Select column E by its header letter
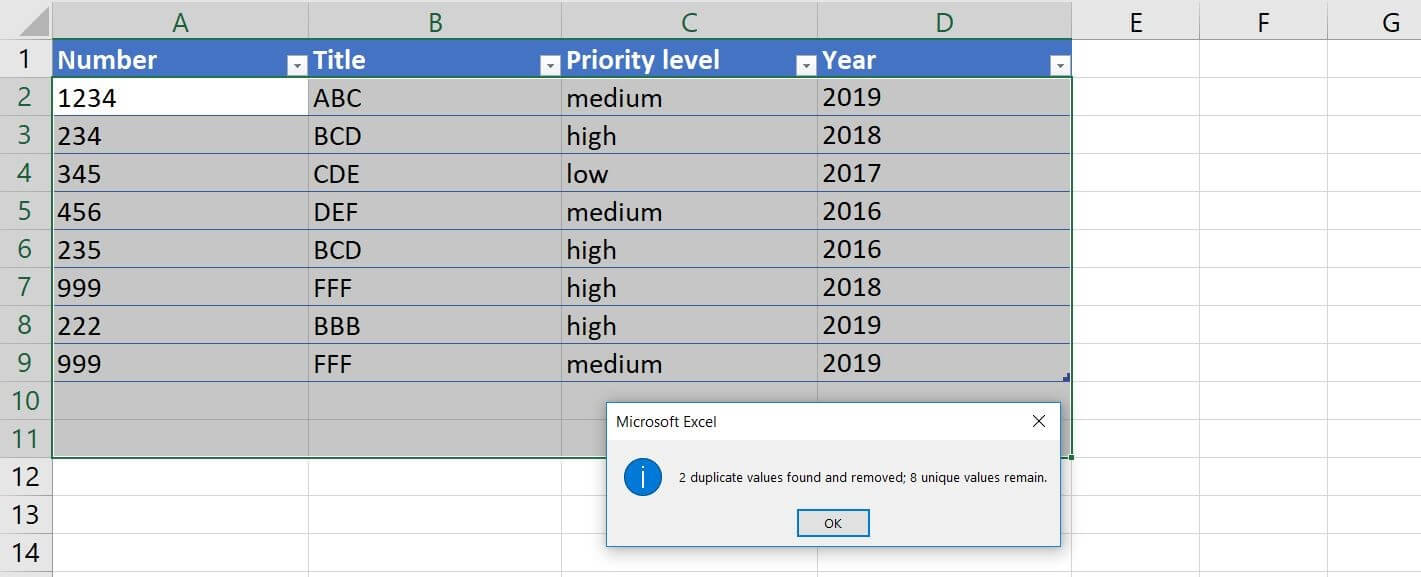This screenshot has width=1421, height=577. (x=1136, y=18)
